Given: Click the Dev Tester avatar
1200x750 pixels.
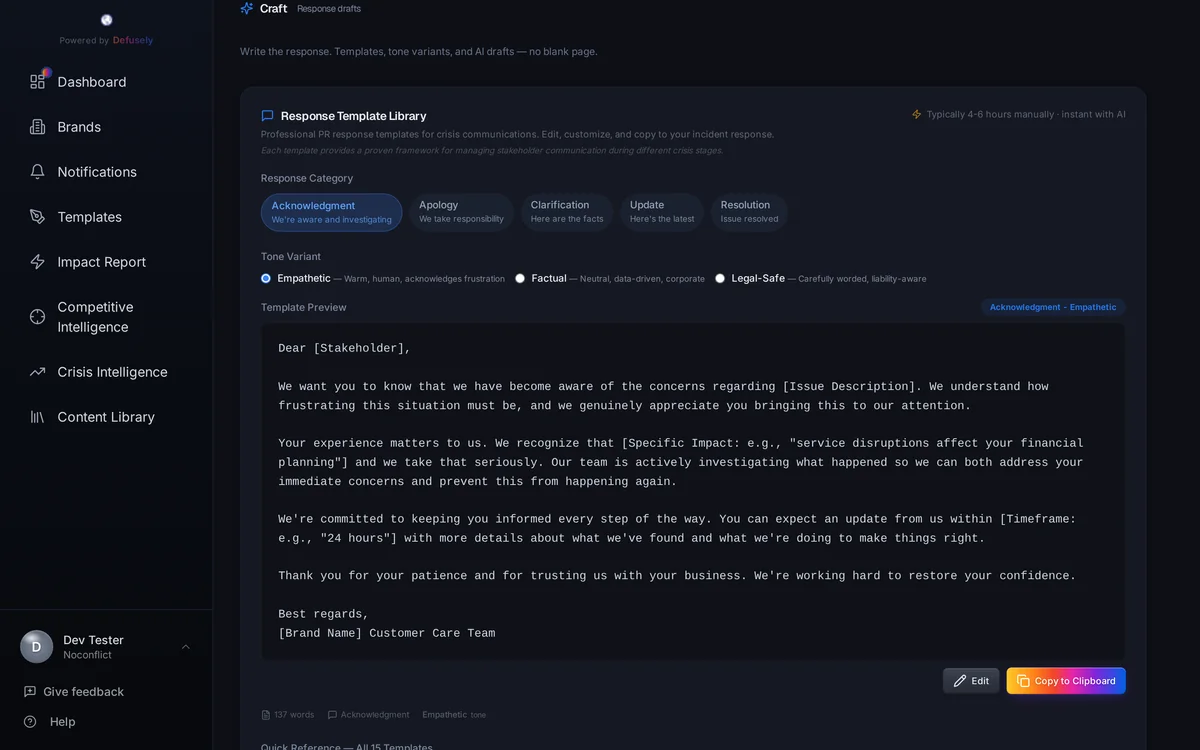Looking at the screenshot, I should 36,646.
